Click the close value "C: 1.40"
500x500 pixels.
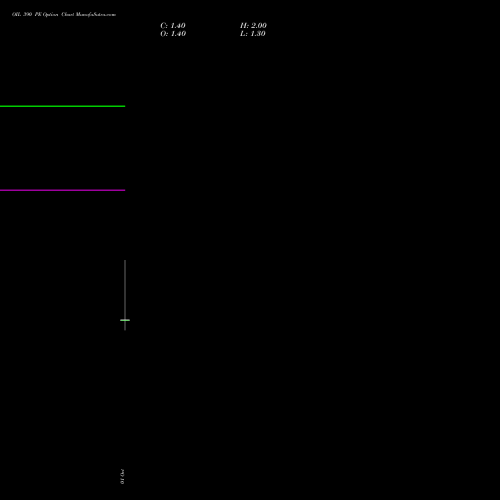(173, 26)
